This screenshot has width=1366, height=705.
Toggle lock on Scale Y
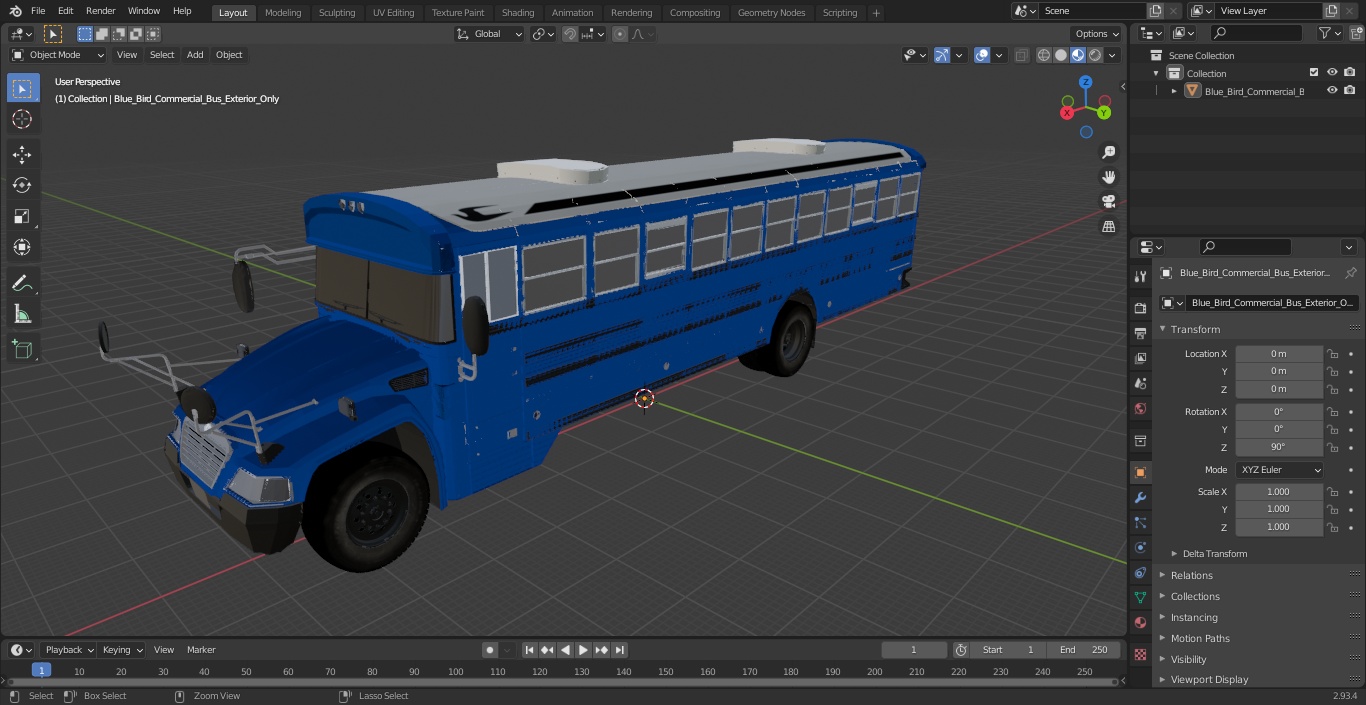click(1332, 509)
